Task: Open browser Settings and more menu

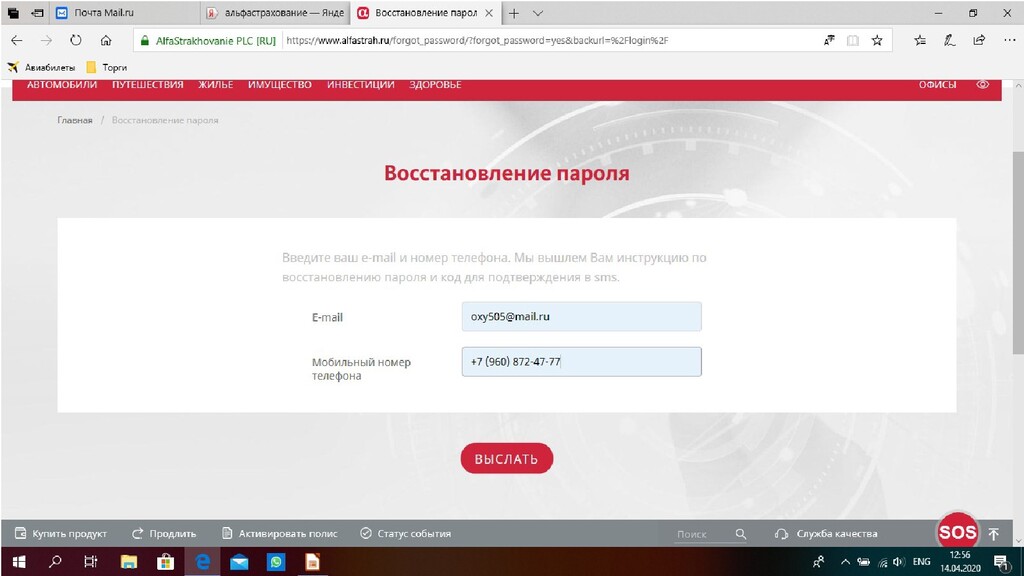Action: tap(1010, 40)
